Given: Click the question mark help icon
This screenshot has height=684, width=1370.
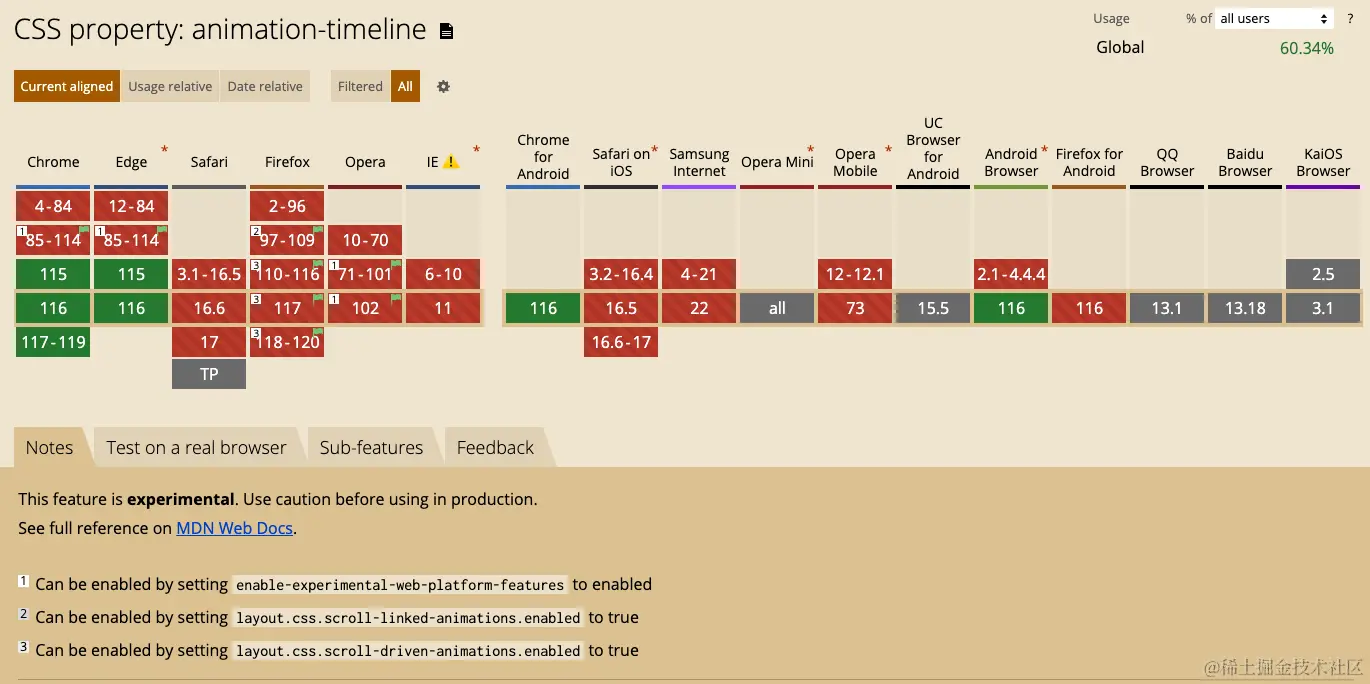Looking at the screenshot, I should point(1350,19).
